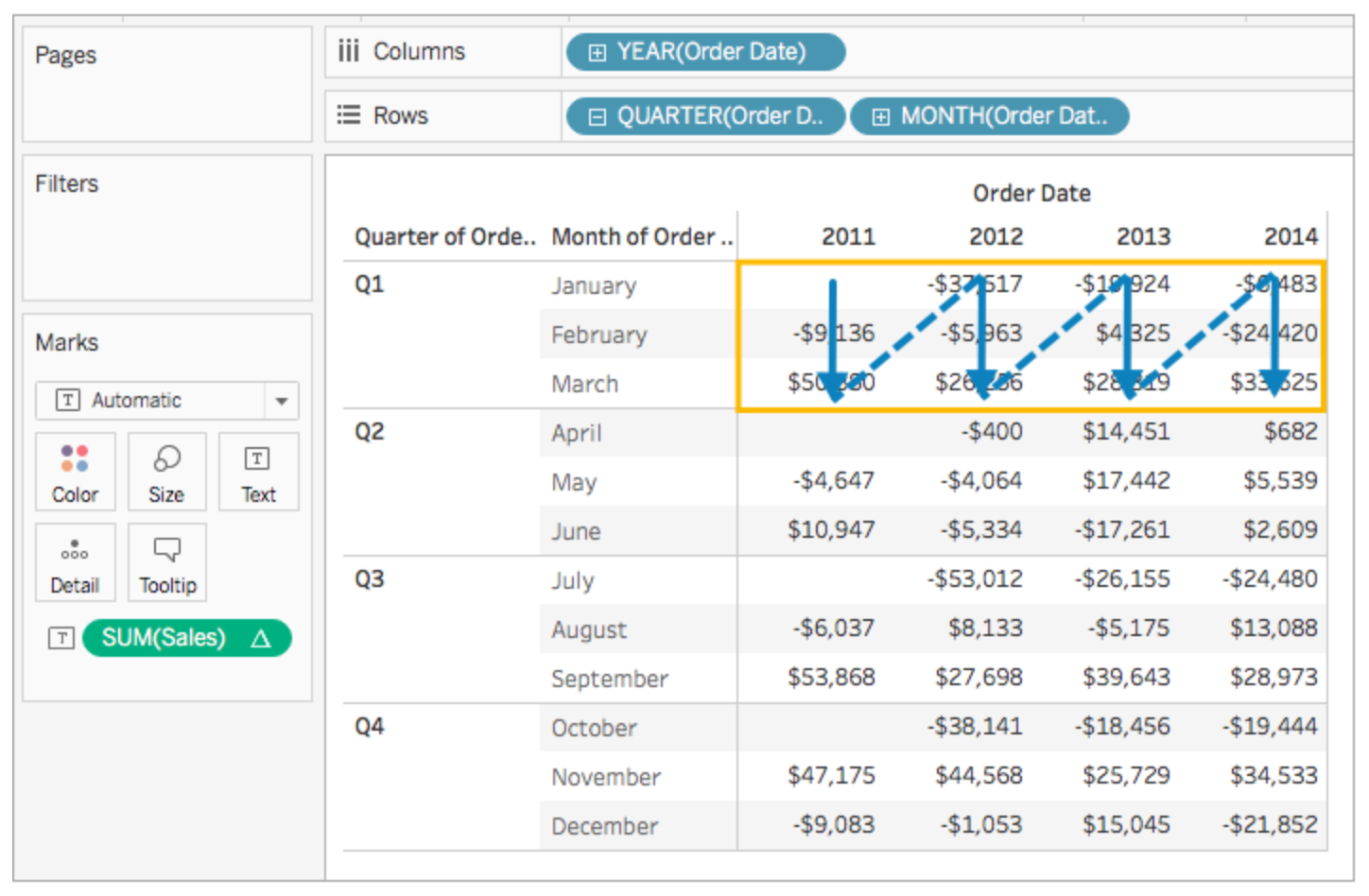Click the Q2 row header
1369x896 pixels.
point(369,432)
